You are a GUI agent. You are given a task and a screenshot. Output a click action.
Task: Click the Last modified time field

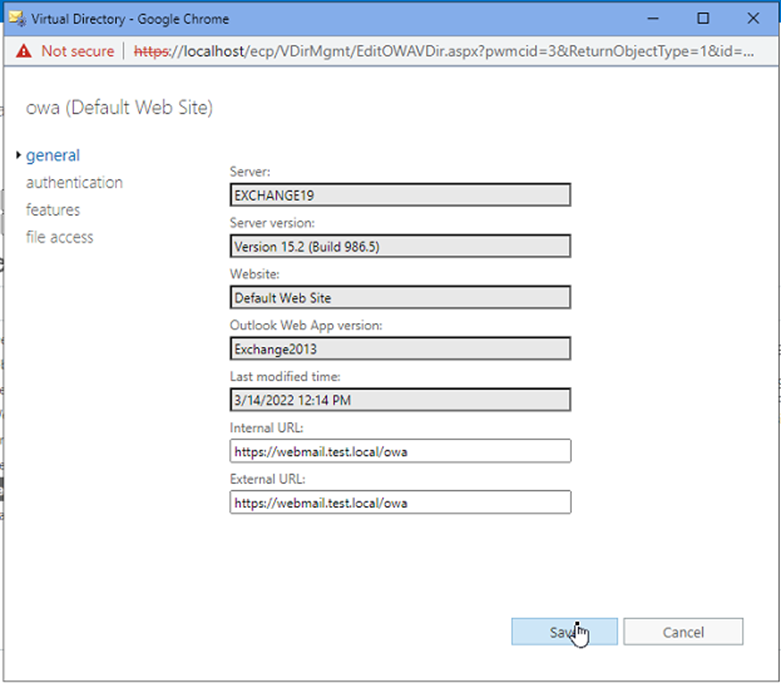click(400, 400)
